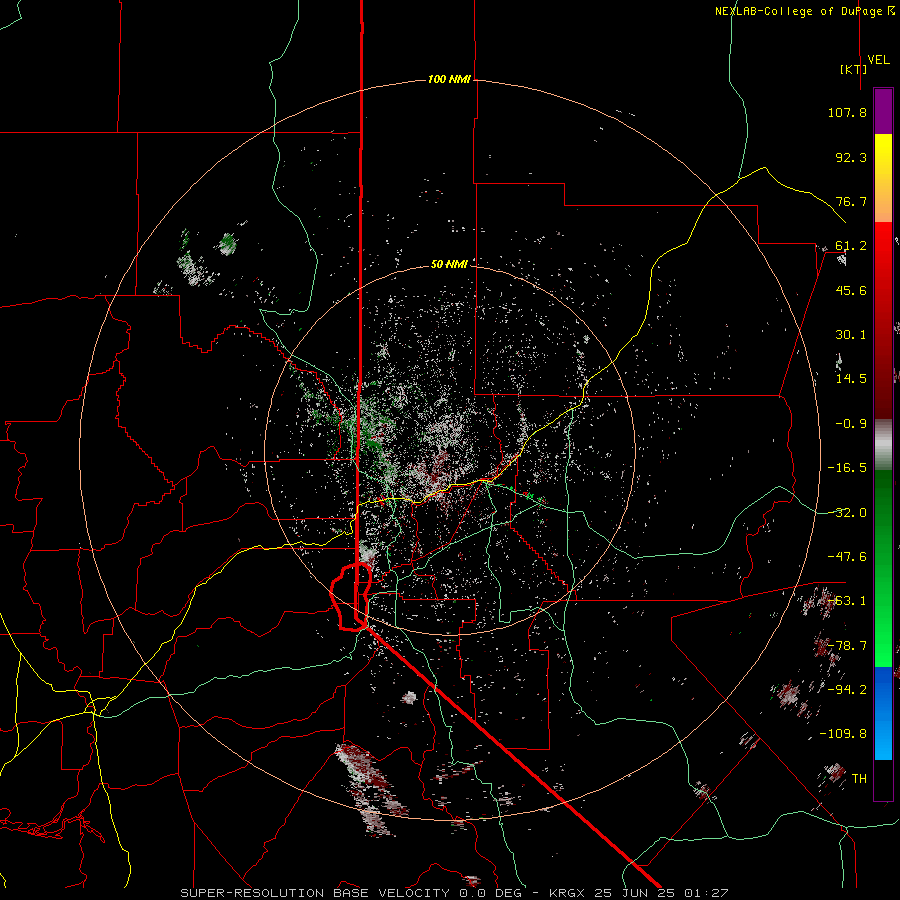Click the SUPER-RESOLUTION BASE VELOCITY caption
This screenshot has width=900, height=900.
point(317,893)
